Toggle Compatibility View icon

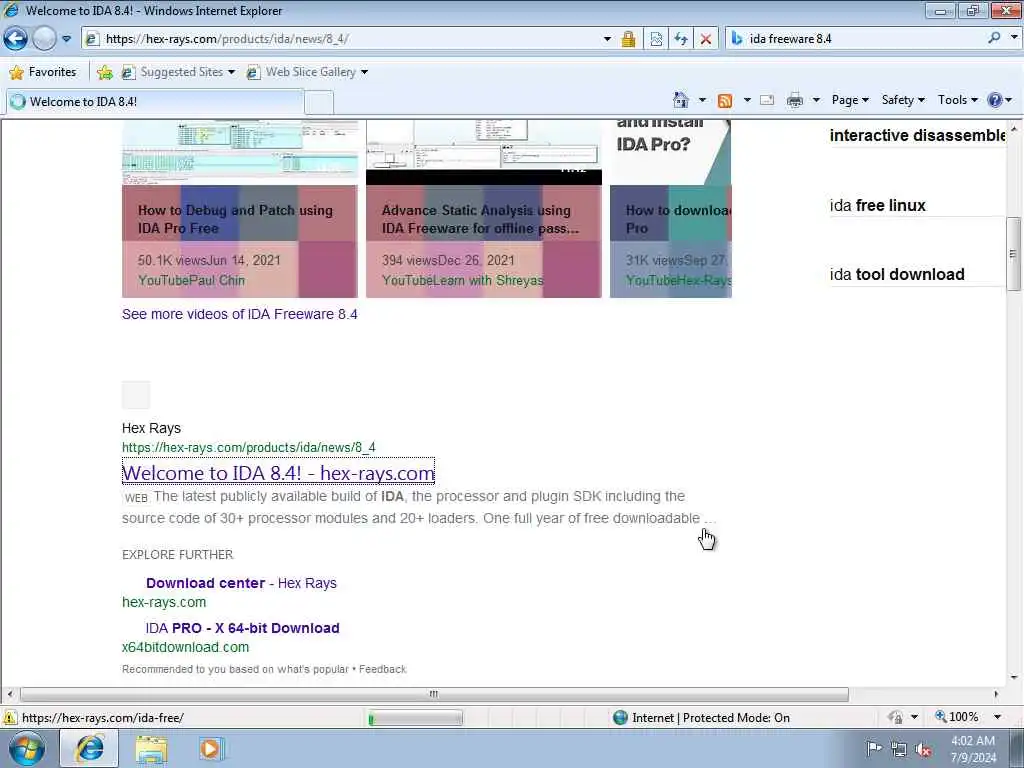click(x=656, y=39)
